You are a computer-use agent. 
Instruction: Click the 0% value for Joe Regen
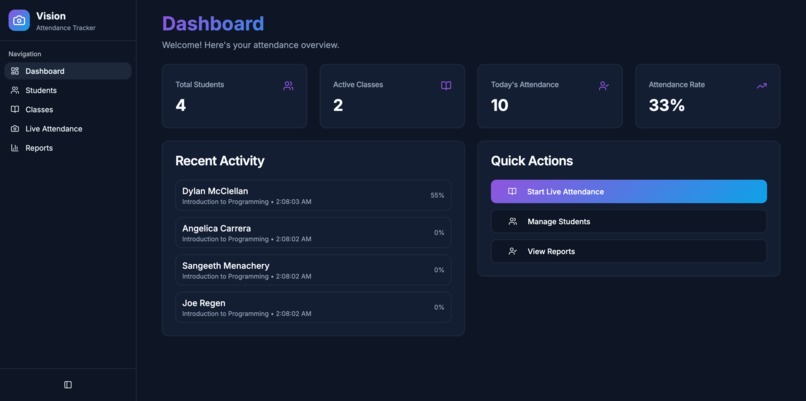pyautogui.click(x=439, y=307)
